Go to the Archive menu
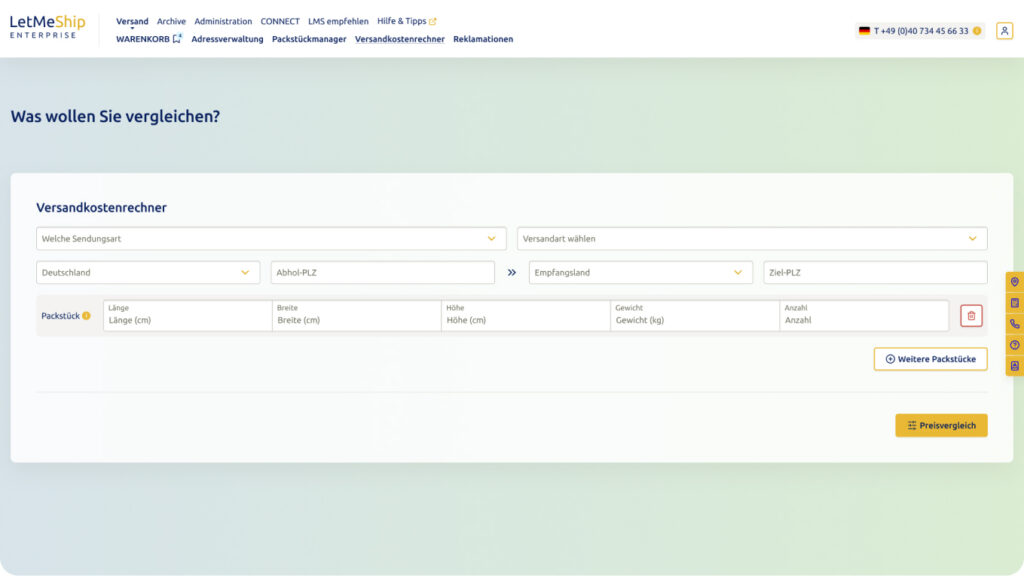Viewport: 1024px width, 576px height. tap(171, 21)
